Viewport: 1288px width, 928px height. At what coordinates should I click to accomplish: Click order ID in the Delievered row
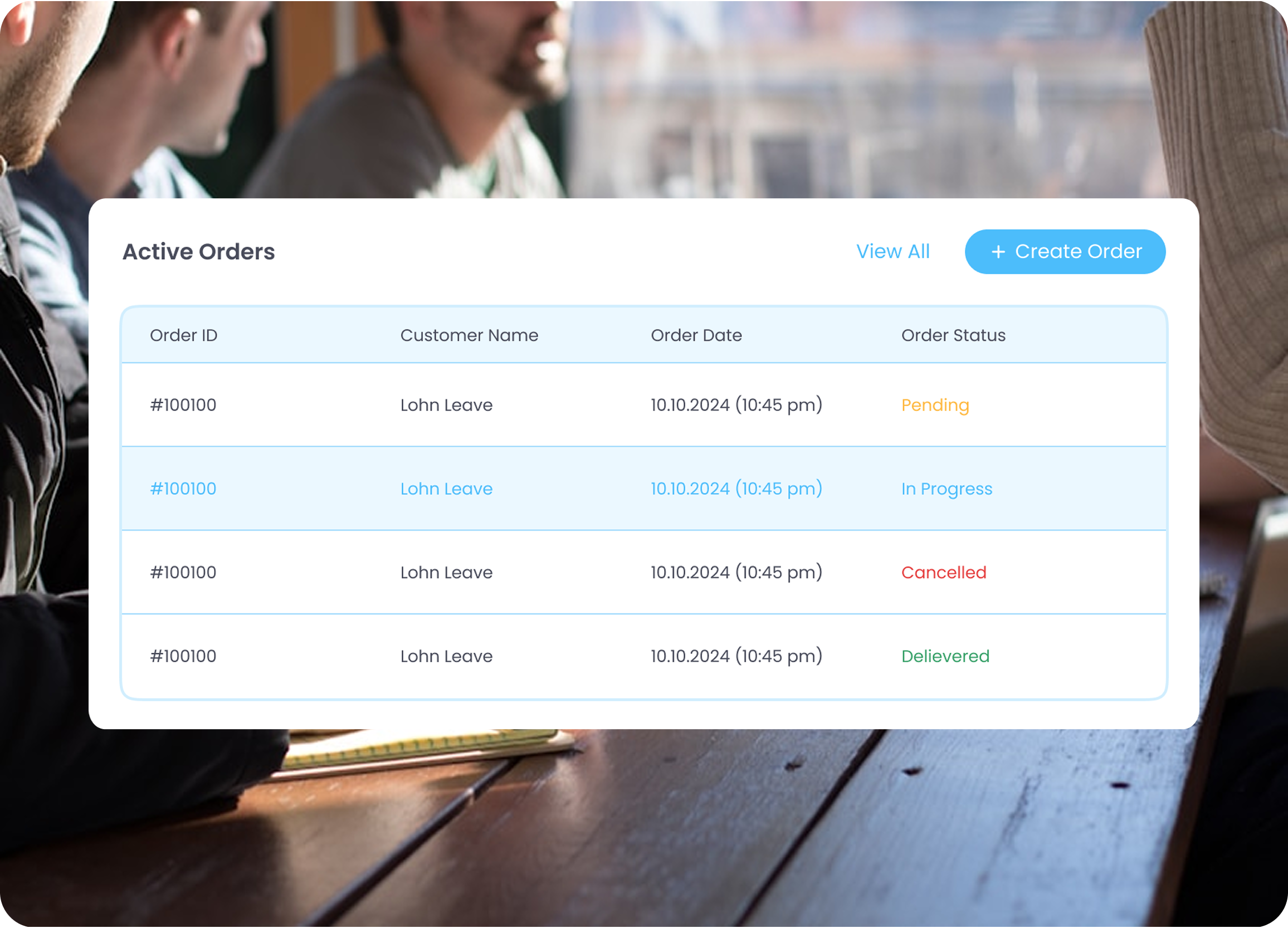(x=183, y=656)
